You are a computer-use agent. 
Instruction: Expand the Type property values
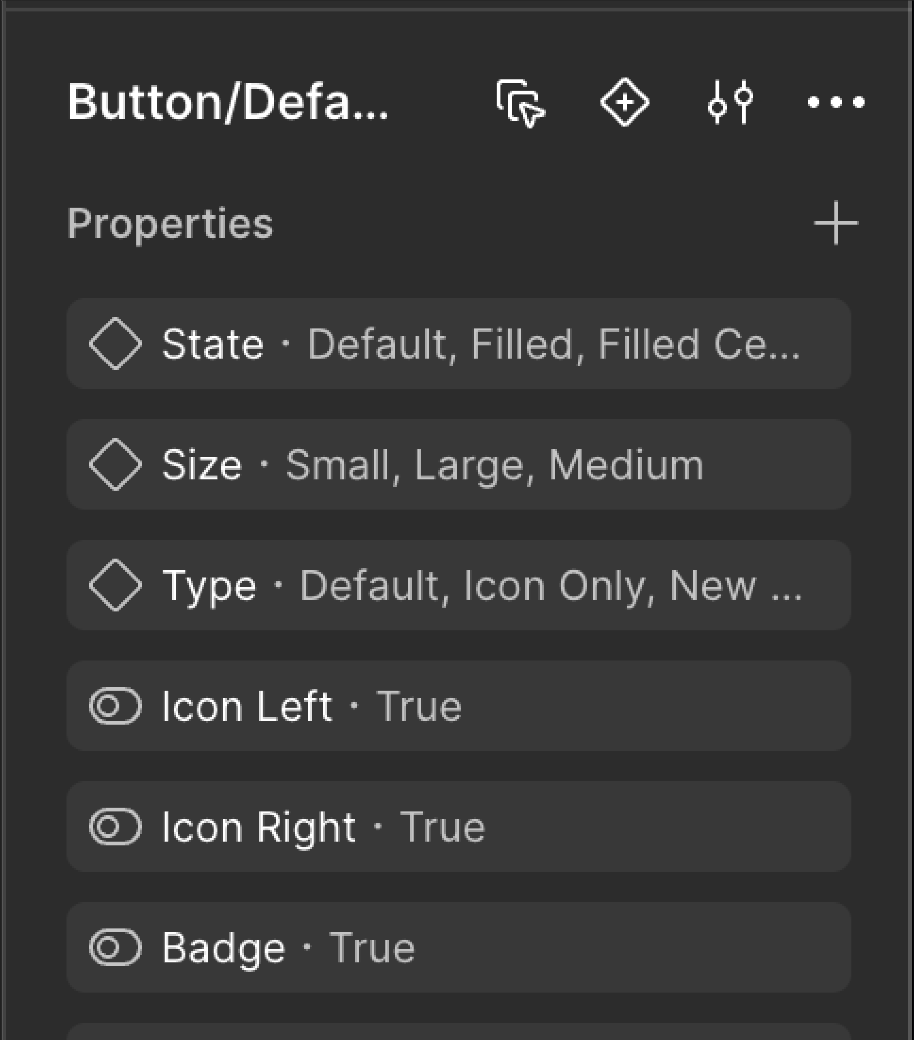coord(457,585)
